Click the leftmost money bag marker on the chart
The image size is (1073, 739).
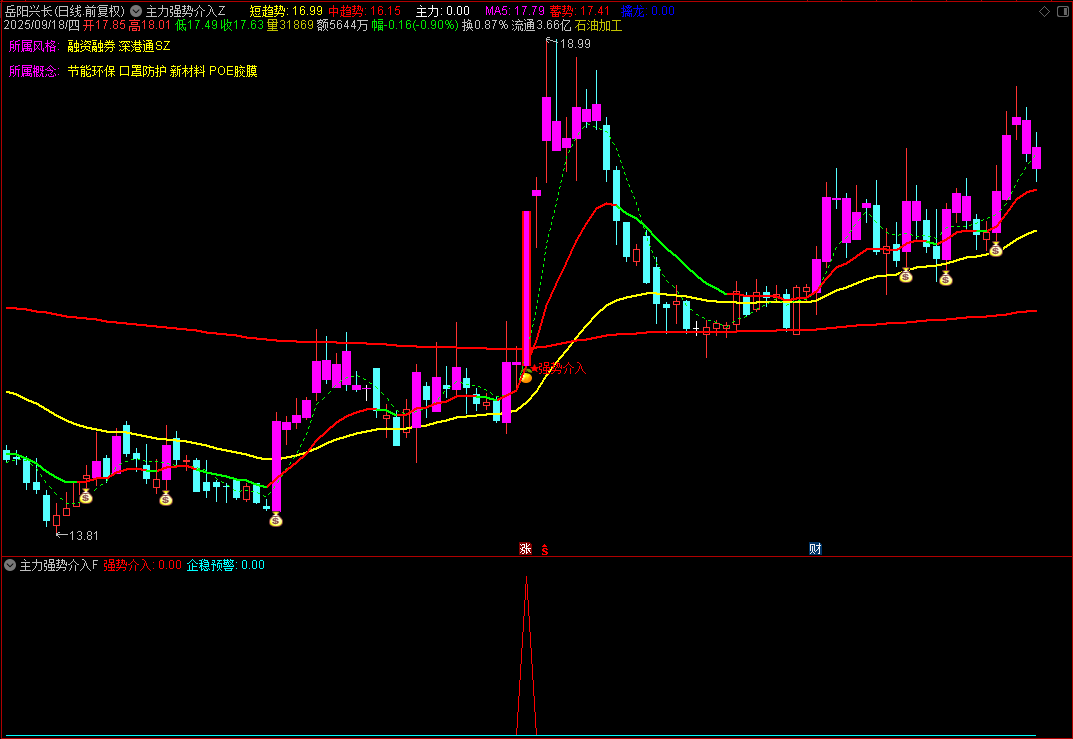click(x=86, y=496)
